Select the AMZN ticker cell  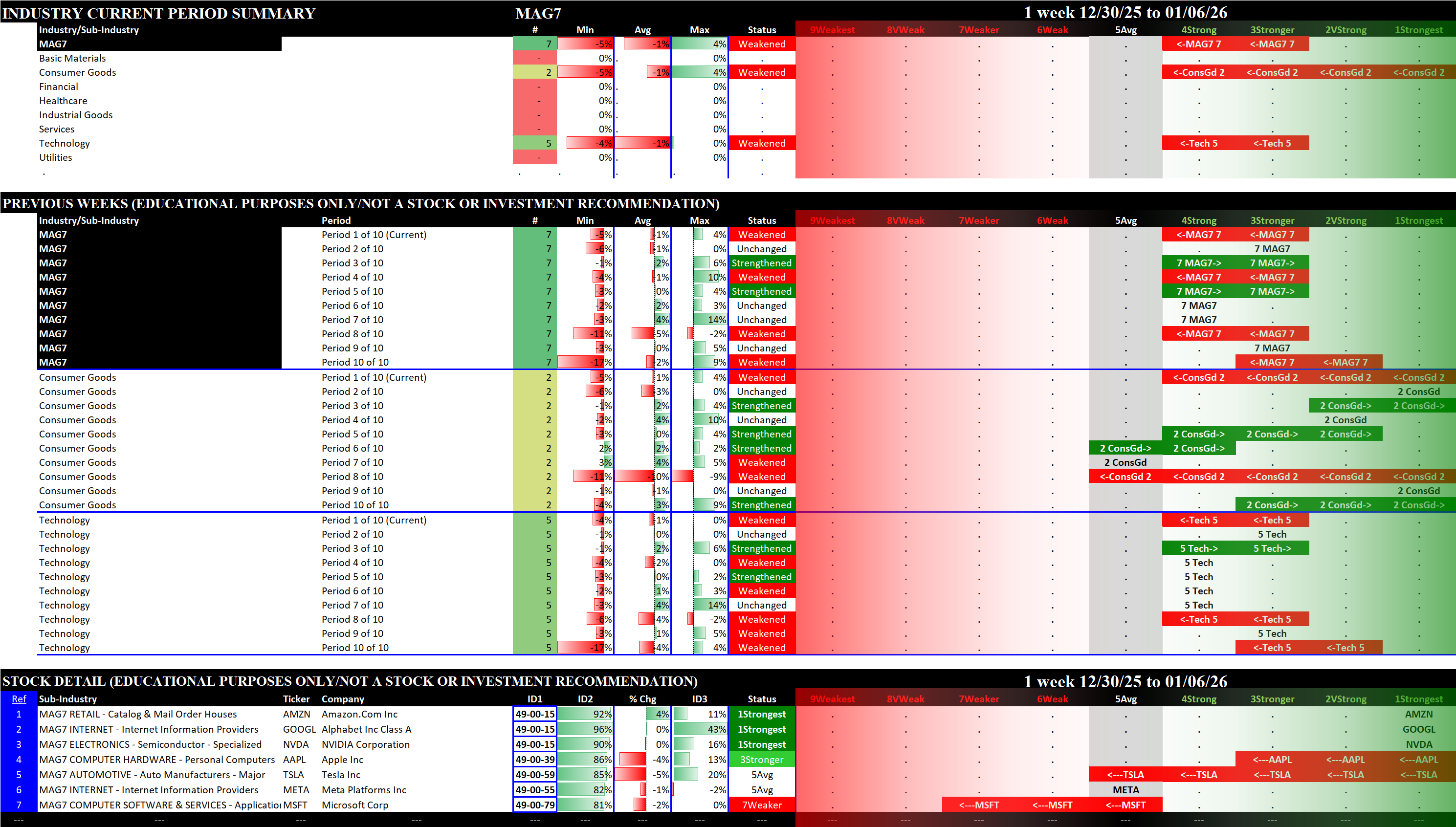(297, 714)
